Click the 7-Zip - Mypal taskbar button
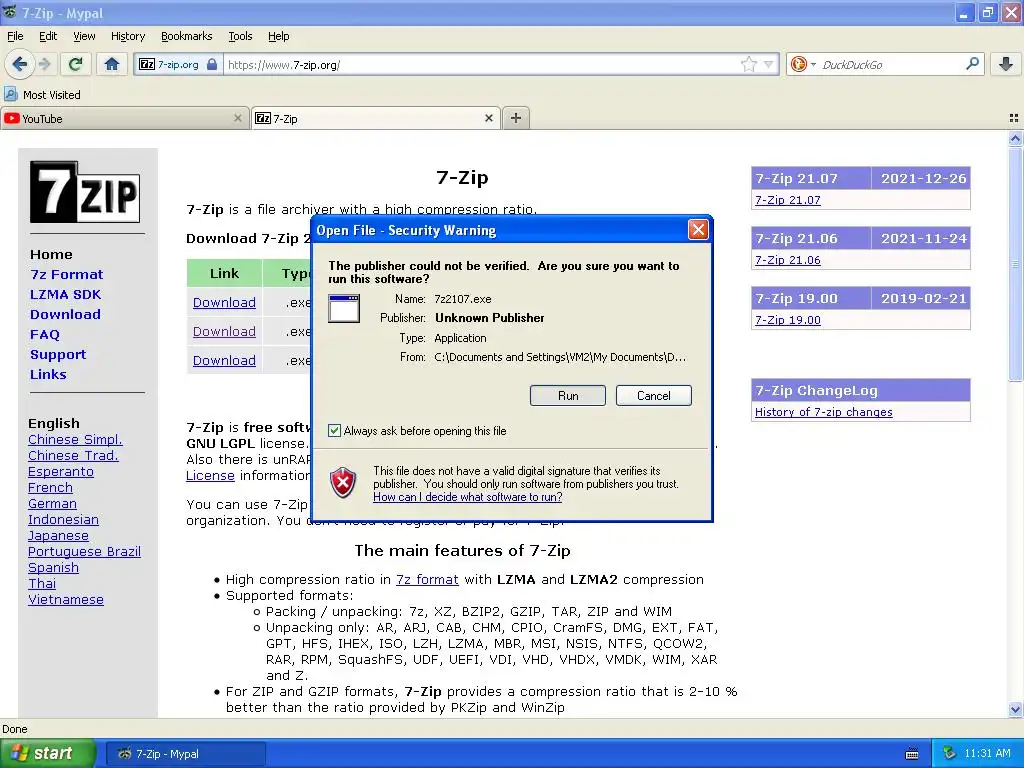The width and height of the screenshot is (1024, 768). pos(184,754)
